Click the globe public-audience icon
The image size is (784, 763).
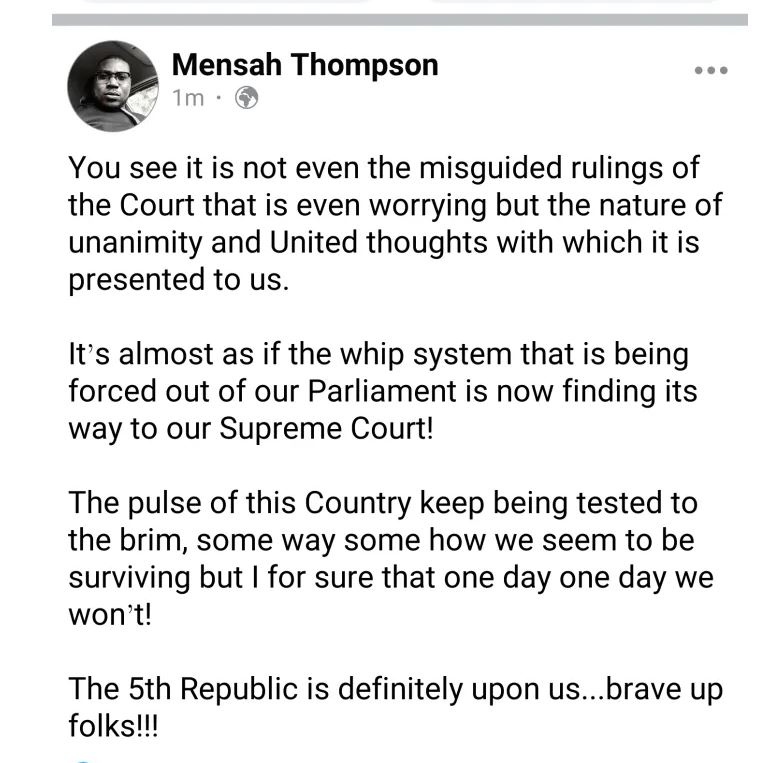(246, 98)
